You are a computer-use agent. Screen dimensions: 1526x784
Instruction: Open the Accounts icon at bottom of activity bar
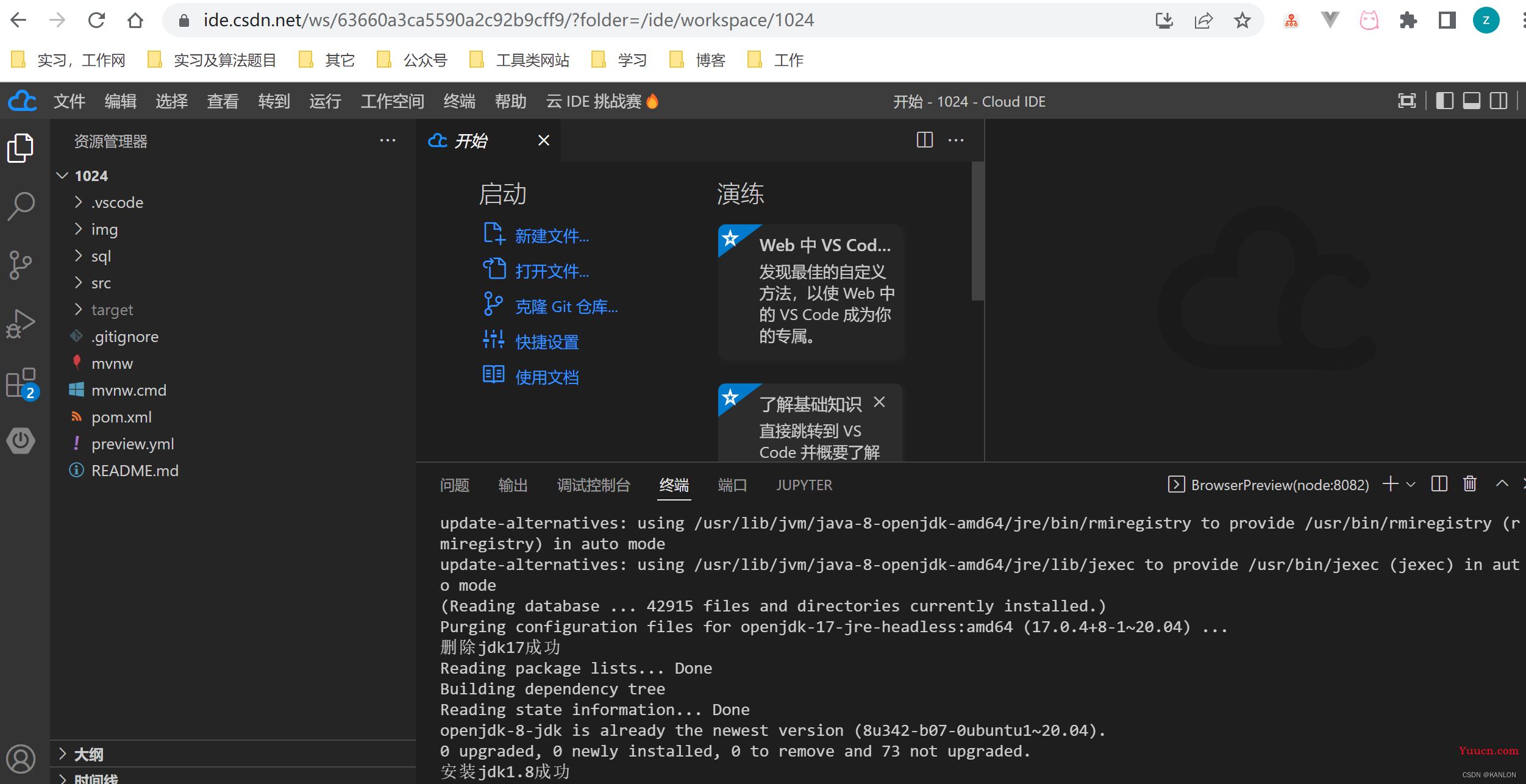point(21,758)
